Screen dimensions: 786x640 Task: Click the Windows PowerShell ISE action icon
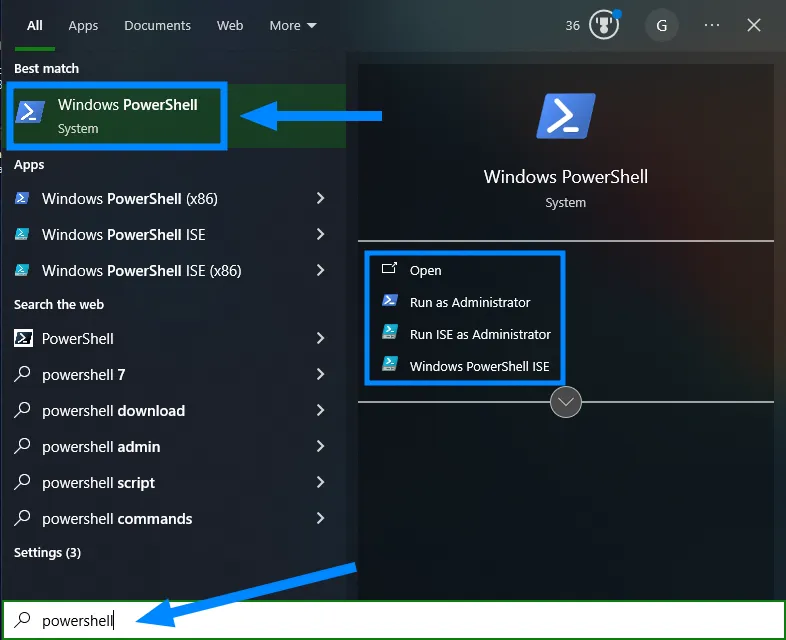(389, 364)
